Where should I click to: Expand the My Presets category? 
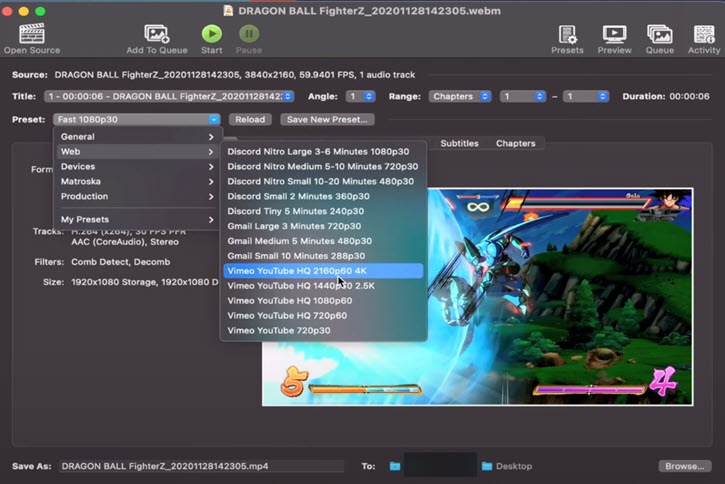[x=137, y=219]
